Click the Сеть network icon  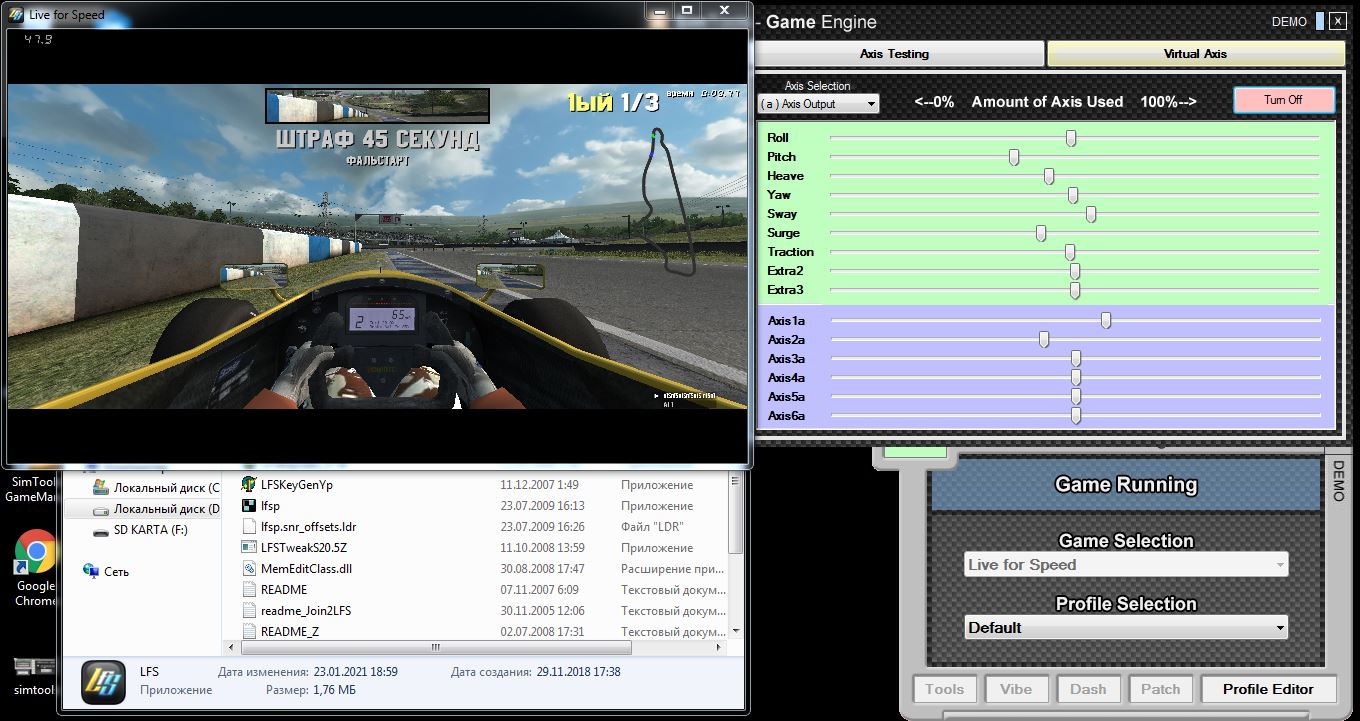click(92, 571)
